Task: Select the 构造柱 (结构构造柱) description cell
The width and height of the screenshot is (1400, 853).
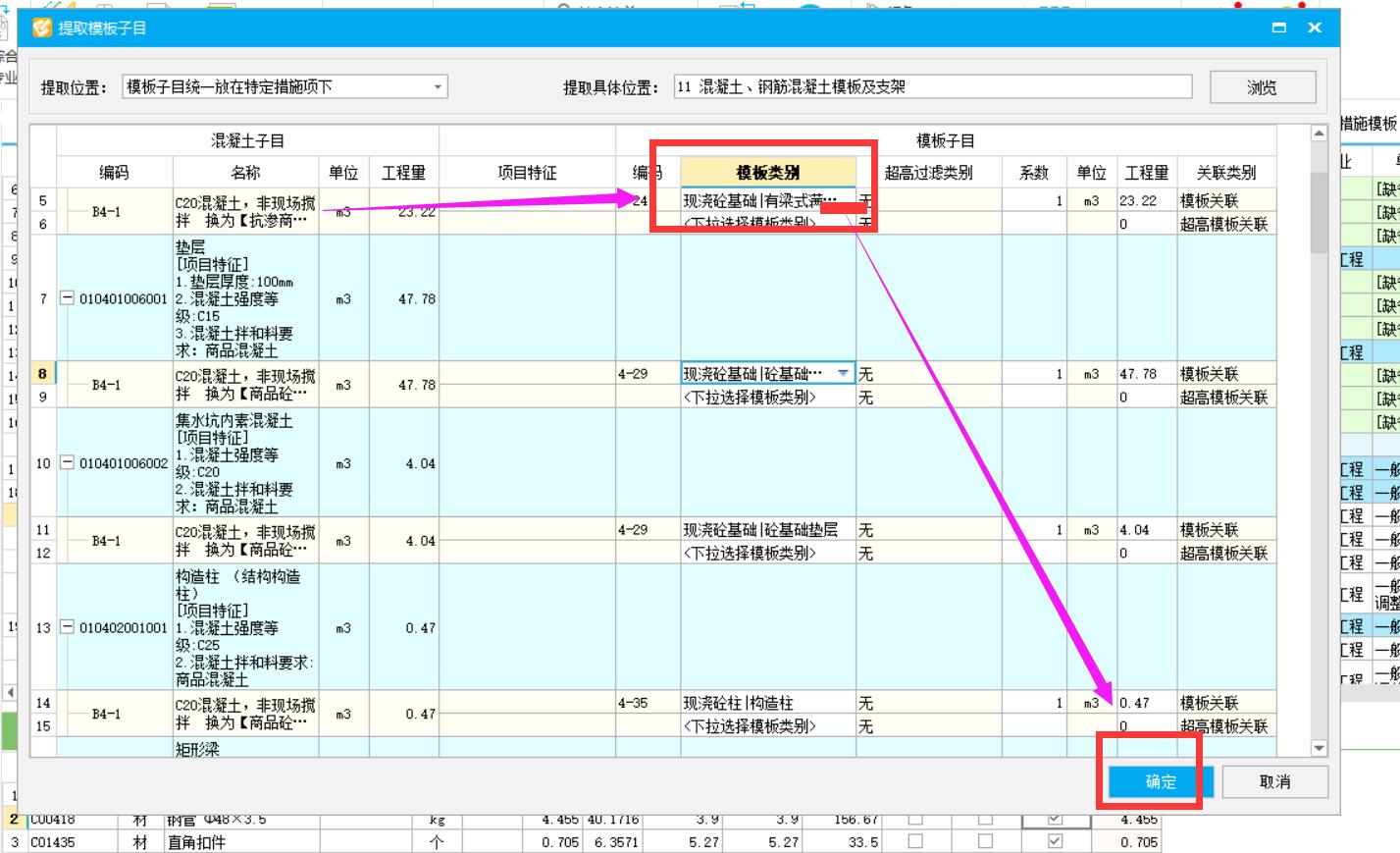Action: 245,627
